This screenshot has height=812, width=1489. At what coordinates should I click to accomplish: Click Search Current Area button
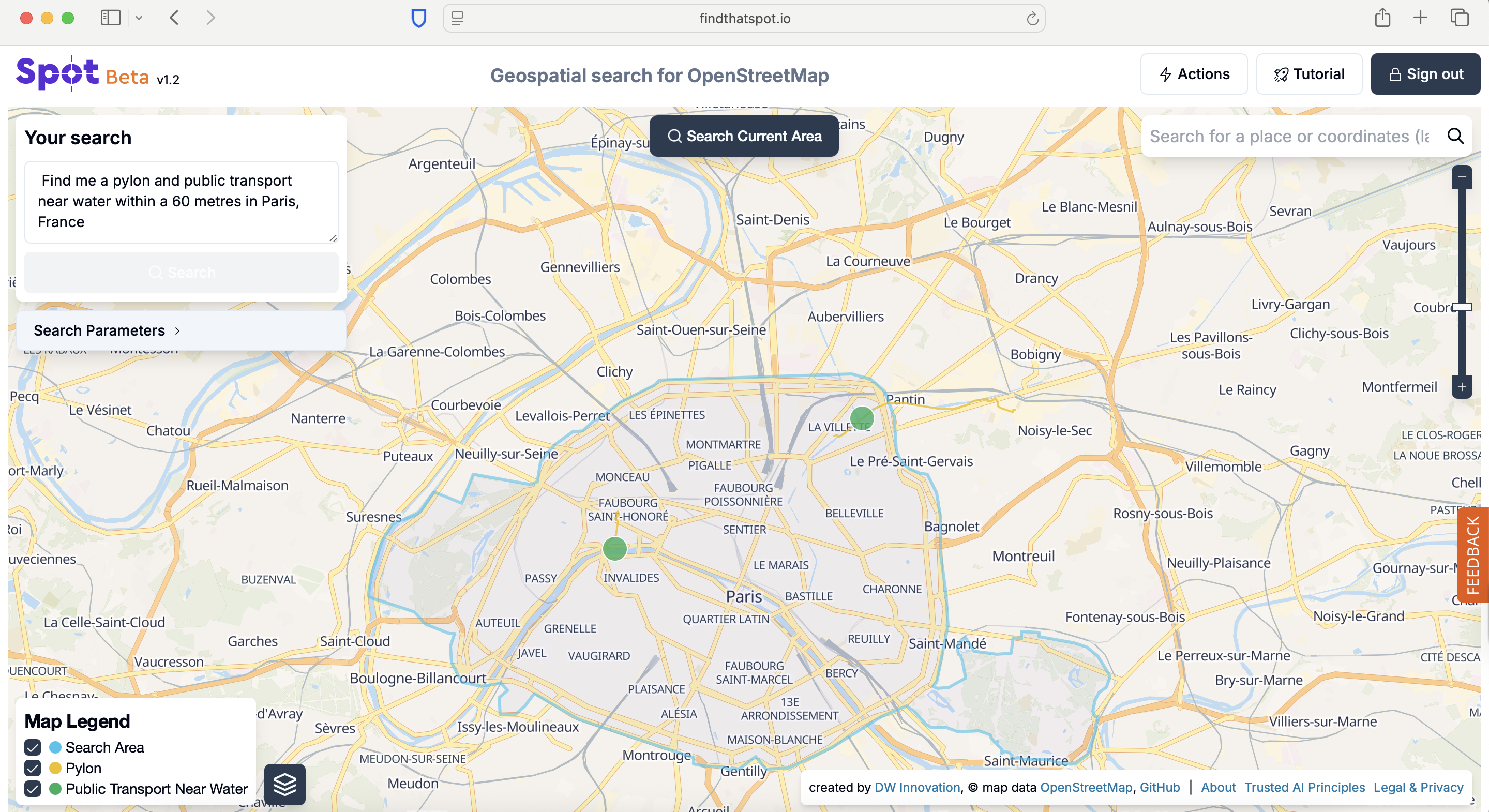coord(744,137)
